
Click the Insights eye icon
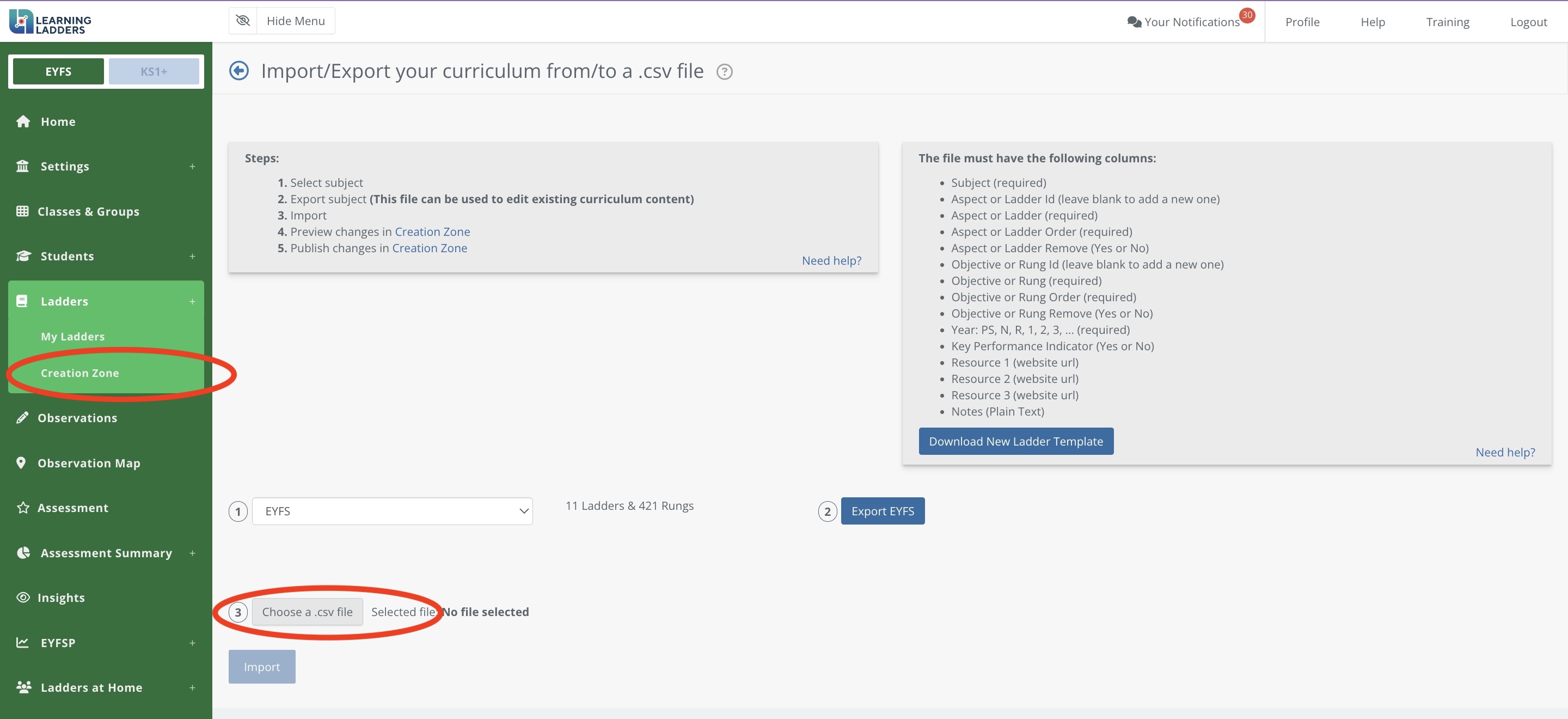[x=23, y=597]
